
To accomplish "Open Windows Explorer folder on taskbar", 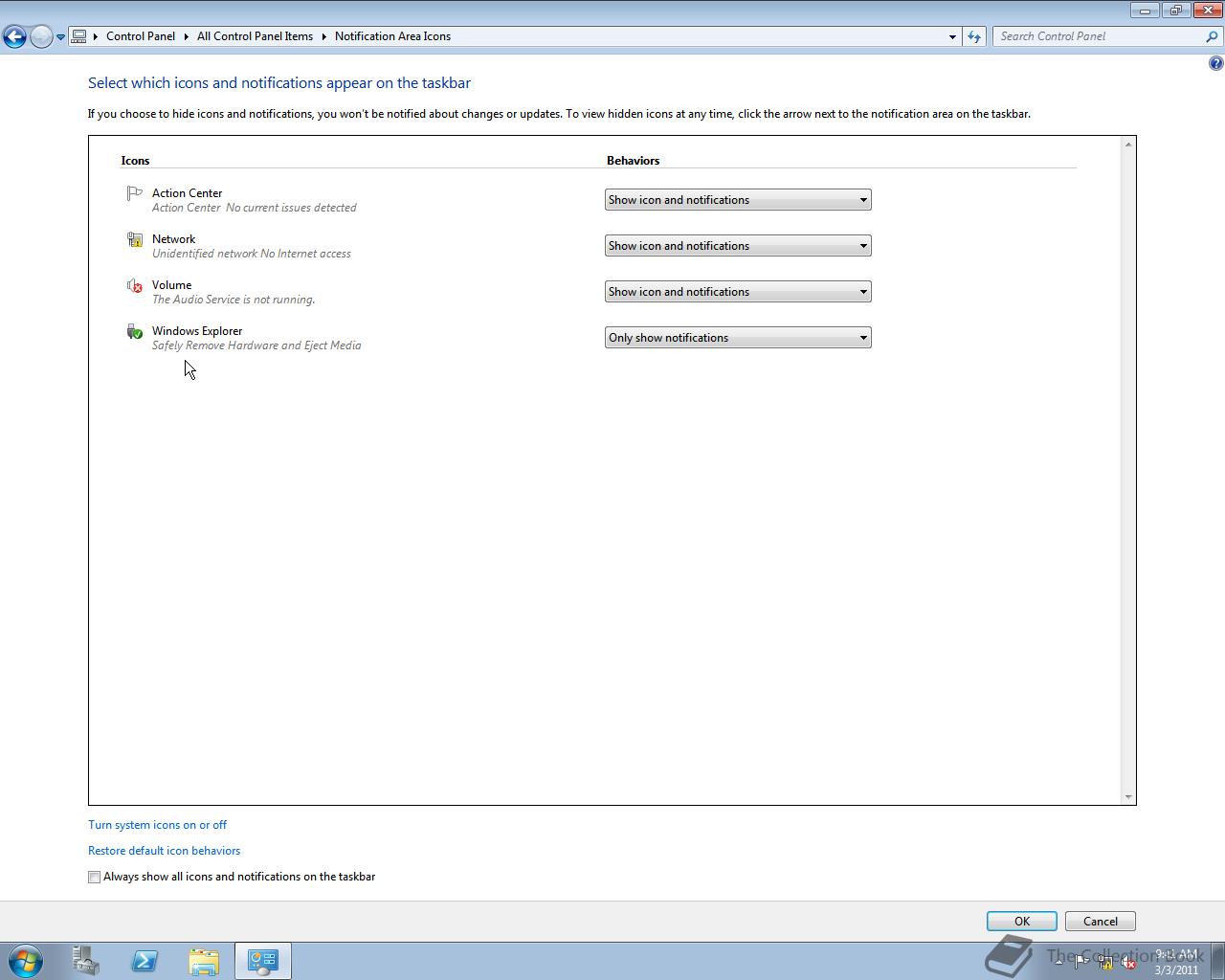I will pyautogui.click(x=204, y=961).
